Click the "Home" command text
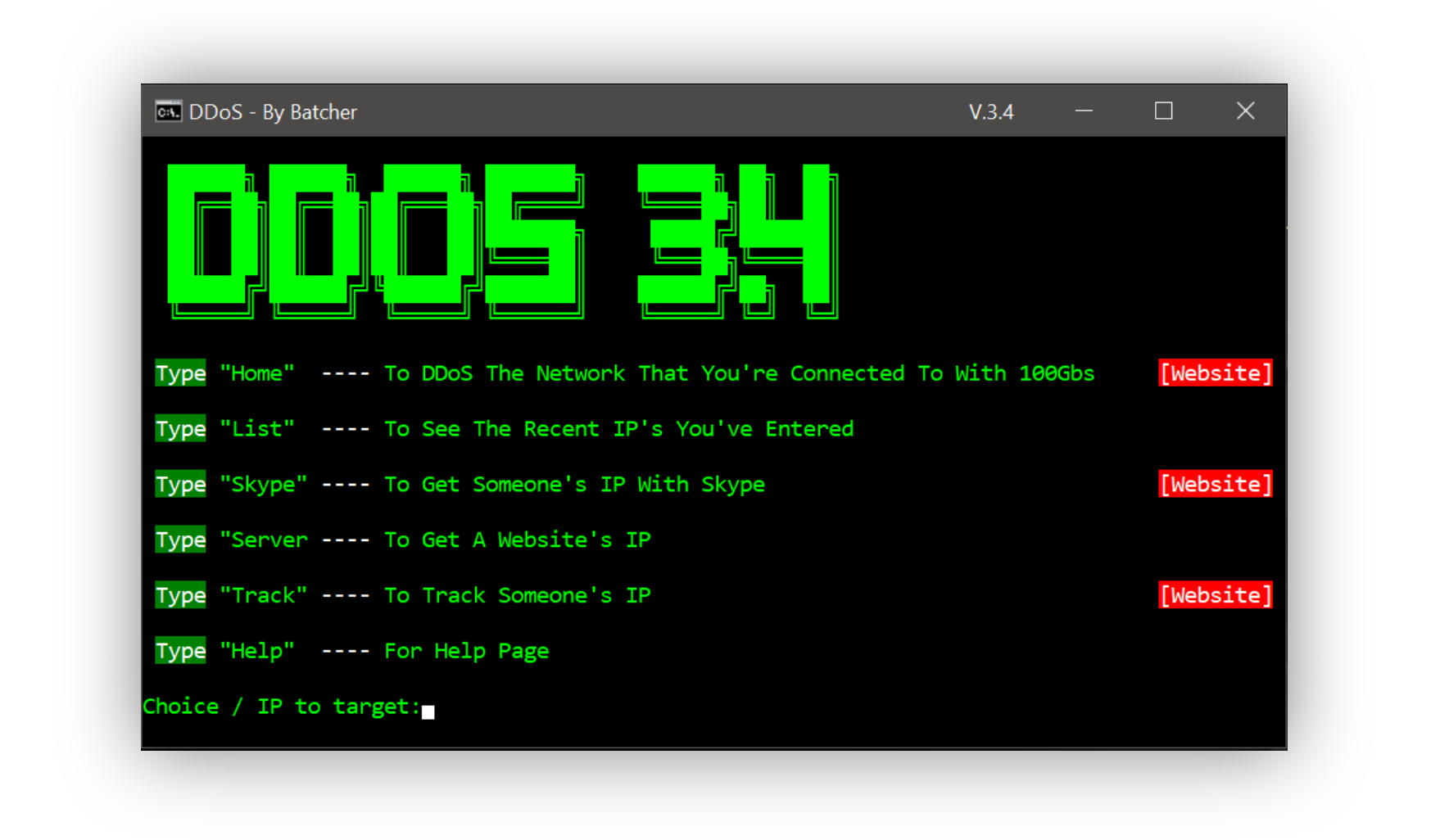The height and width of the screenshot is (840, 1440). [x=257, y=373]
